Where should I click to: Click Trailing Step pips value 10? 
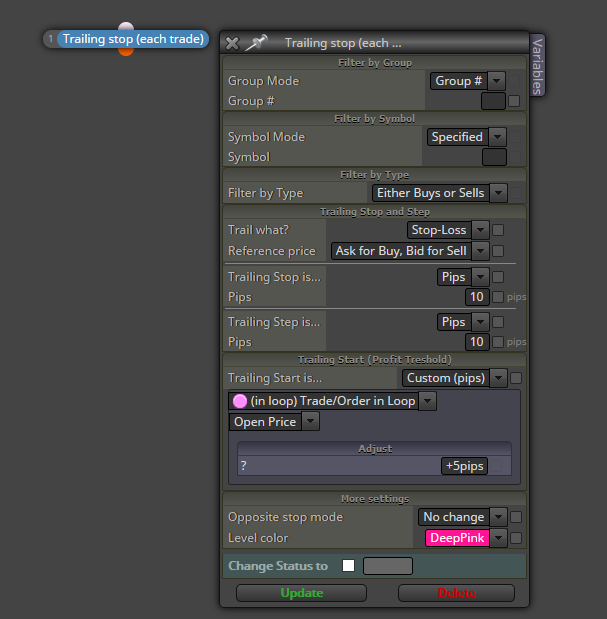pos(477,342)
